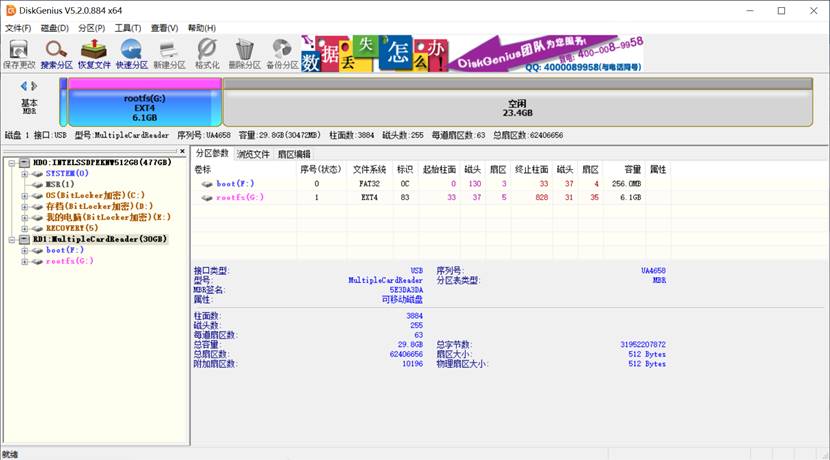
Task: Collapse the RD1 disk tree node
Action: tap(12, 240)
